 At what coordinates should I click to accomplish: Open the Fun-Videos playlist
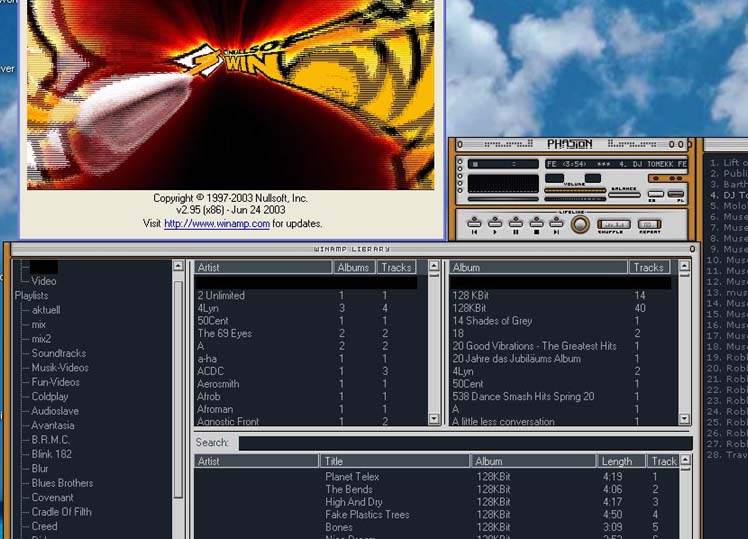point(55,382)
